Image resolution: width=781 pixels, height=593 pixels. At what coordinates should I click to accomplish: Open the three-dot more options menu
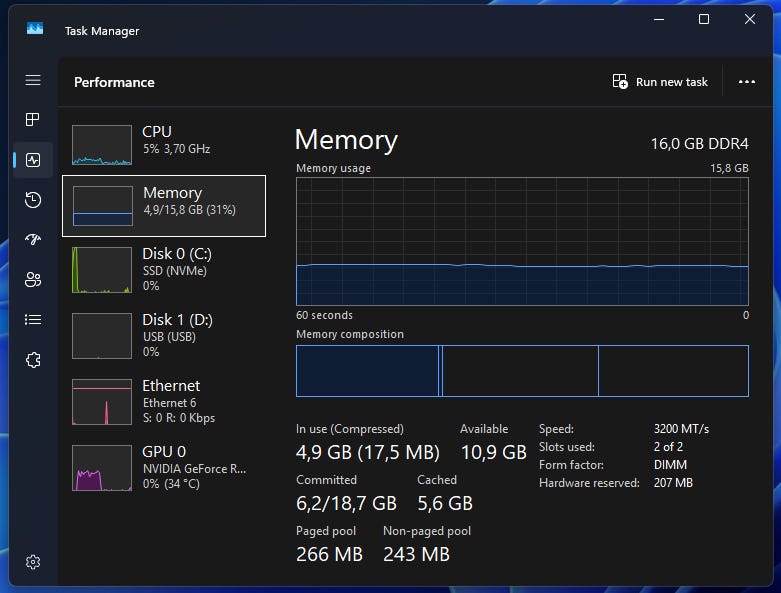pos(746,82)
